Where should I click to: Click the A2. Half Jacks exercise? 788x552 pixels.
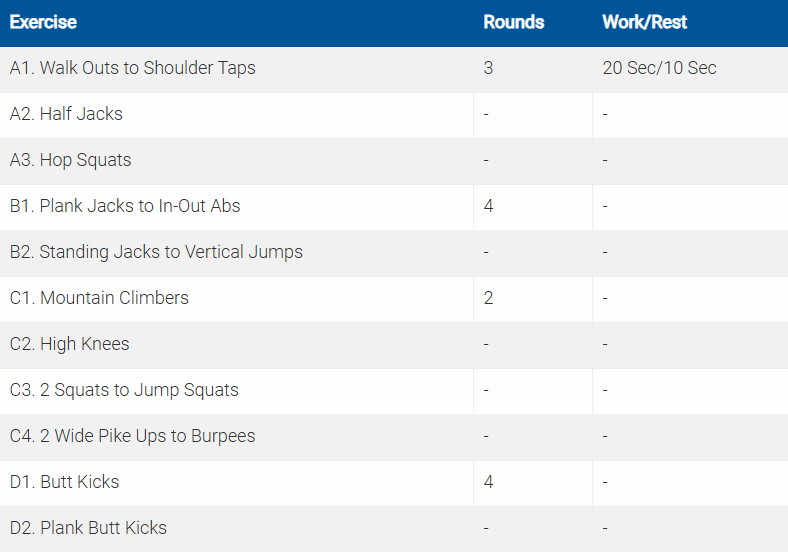click(66, 114)
